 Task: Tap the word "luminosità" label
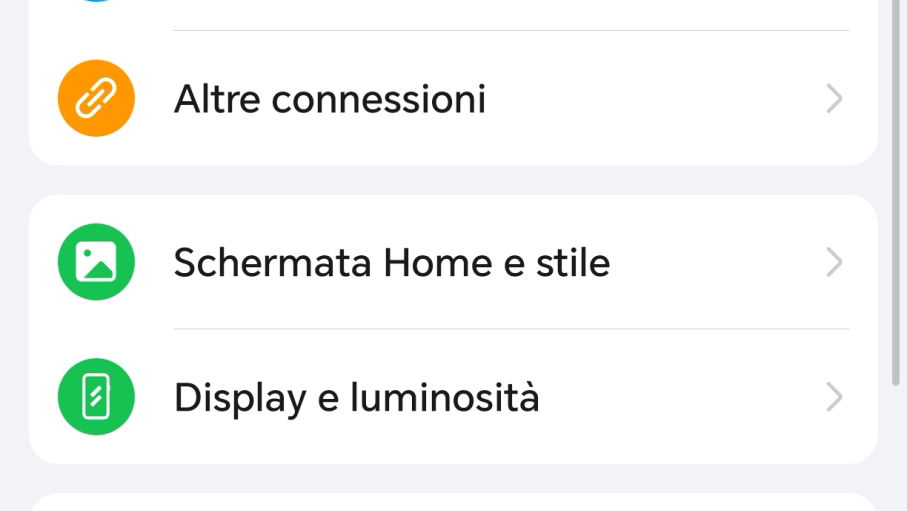(x=445, y=398)
